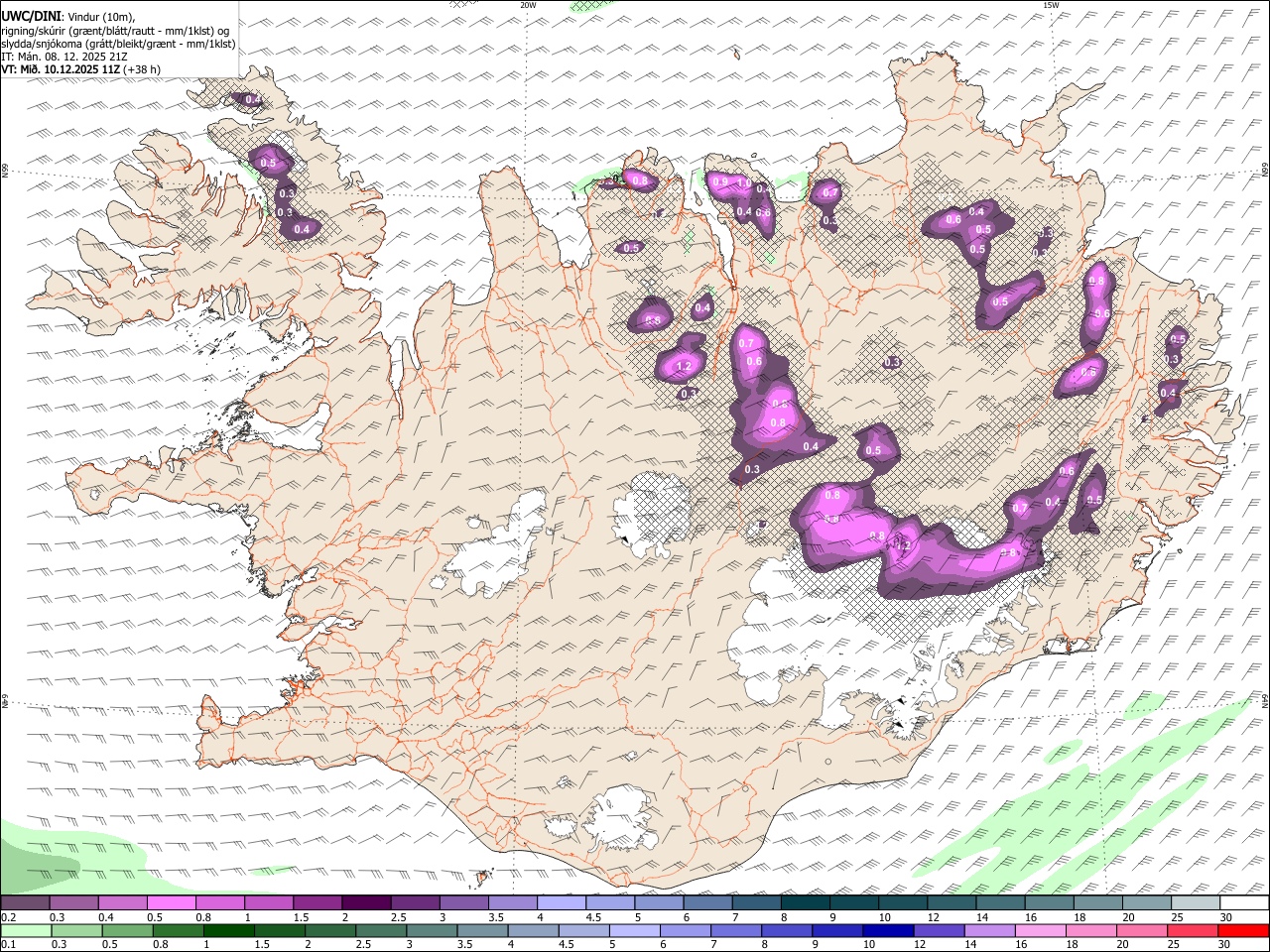Pick upper scale swatch between 0.2 and 0.3

click(25, 902)
